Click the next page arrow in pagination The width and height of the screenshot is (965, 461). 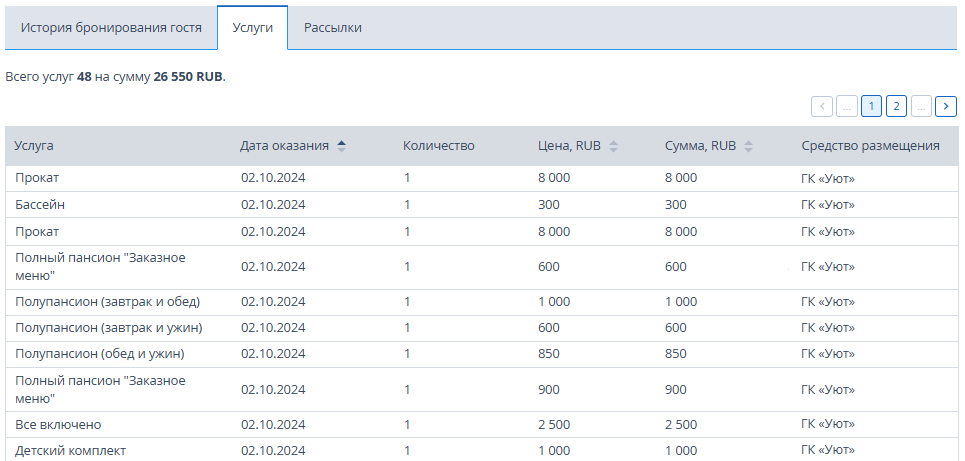pyautogui.click(x=945, y=106)
